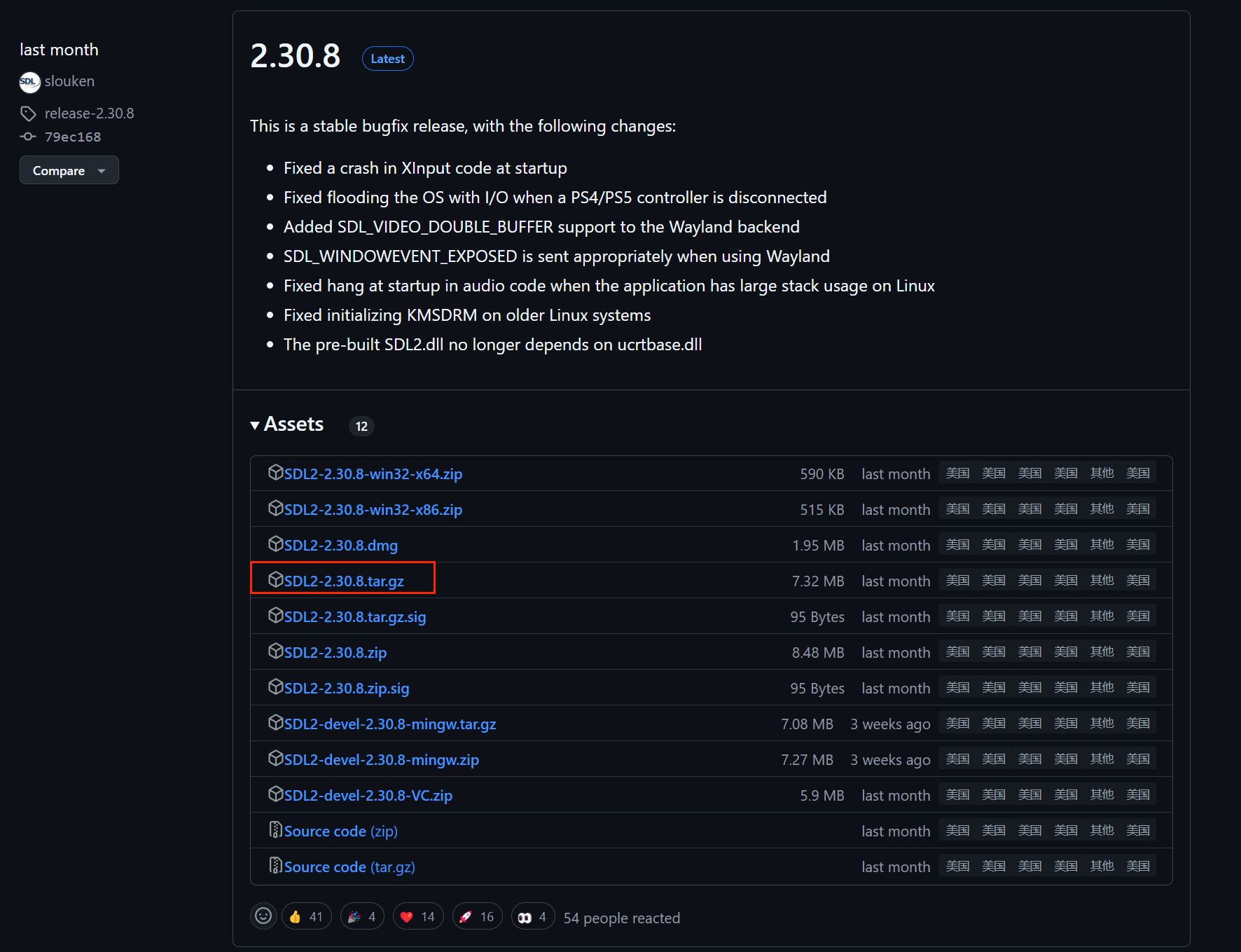
Task: Click package icon for SDL2-devel-2.30.8-mingw.tar.gz
Action: [275, 723]
